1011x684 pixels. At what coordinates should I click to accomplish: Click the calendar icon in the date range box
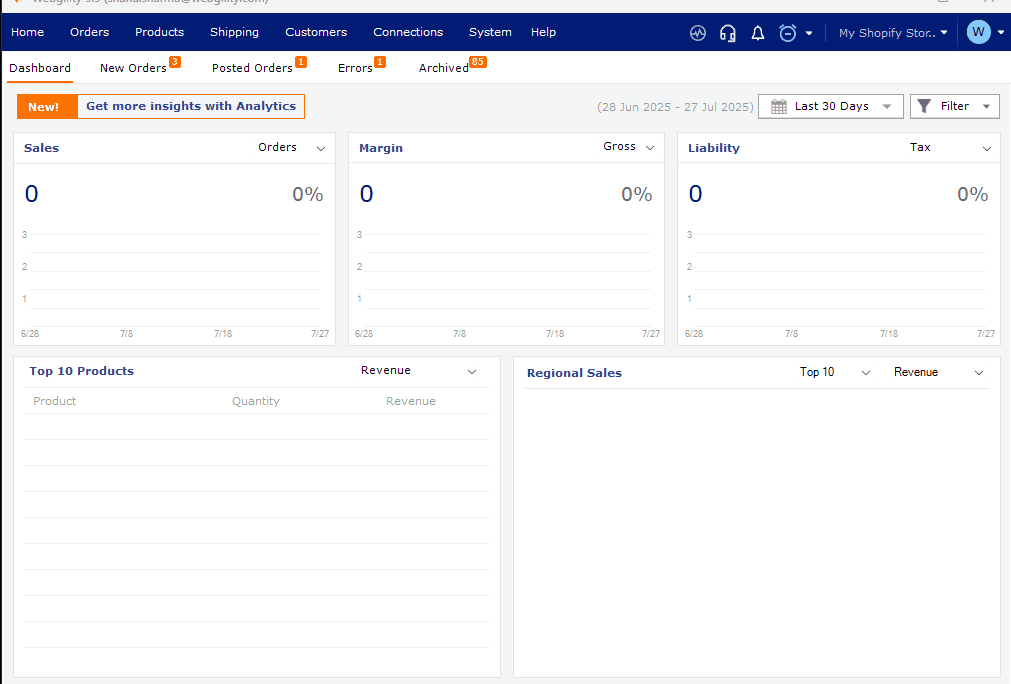tap(779, 107)
